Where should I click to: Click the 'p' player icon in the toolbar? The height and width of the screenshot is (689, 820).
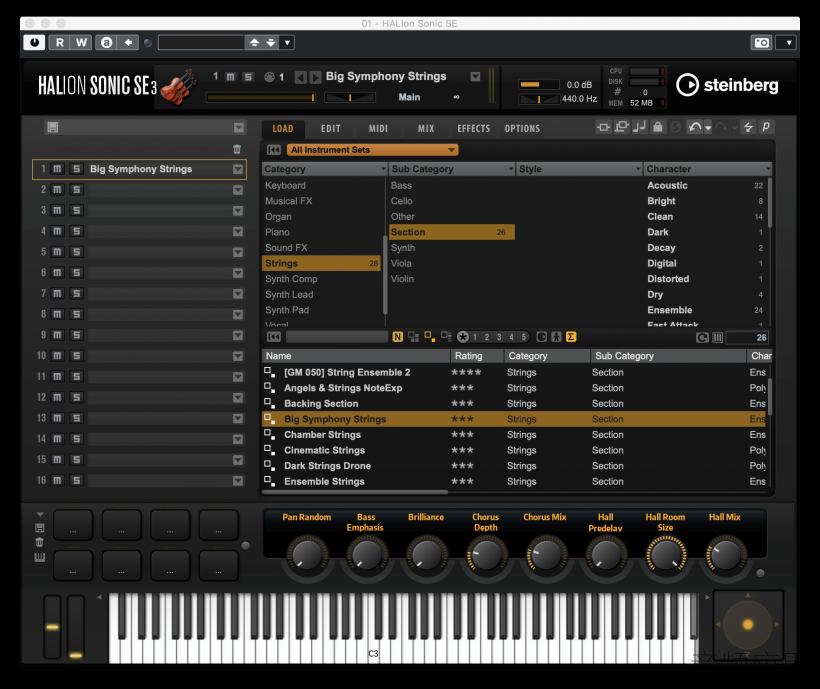click(766, 127)
